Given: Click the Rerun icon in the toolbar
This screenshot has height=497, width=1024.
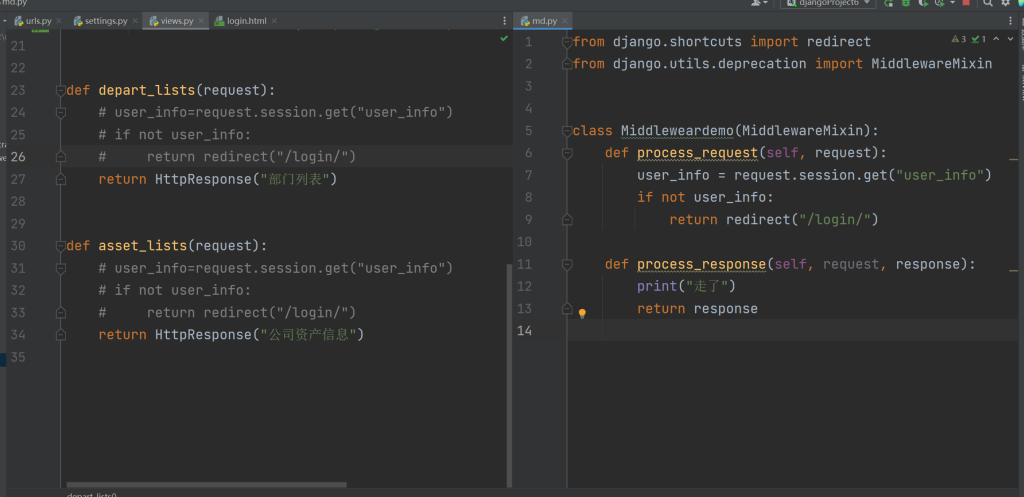Looking at the screenshot, I should click(x=888, y=3).
